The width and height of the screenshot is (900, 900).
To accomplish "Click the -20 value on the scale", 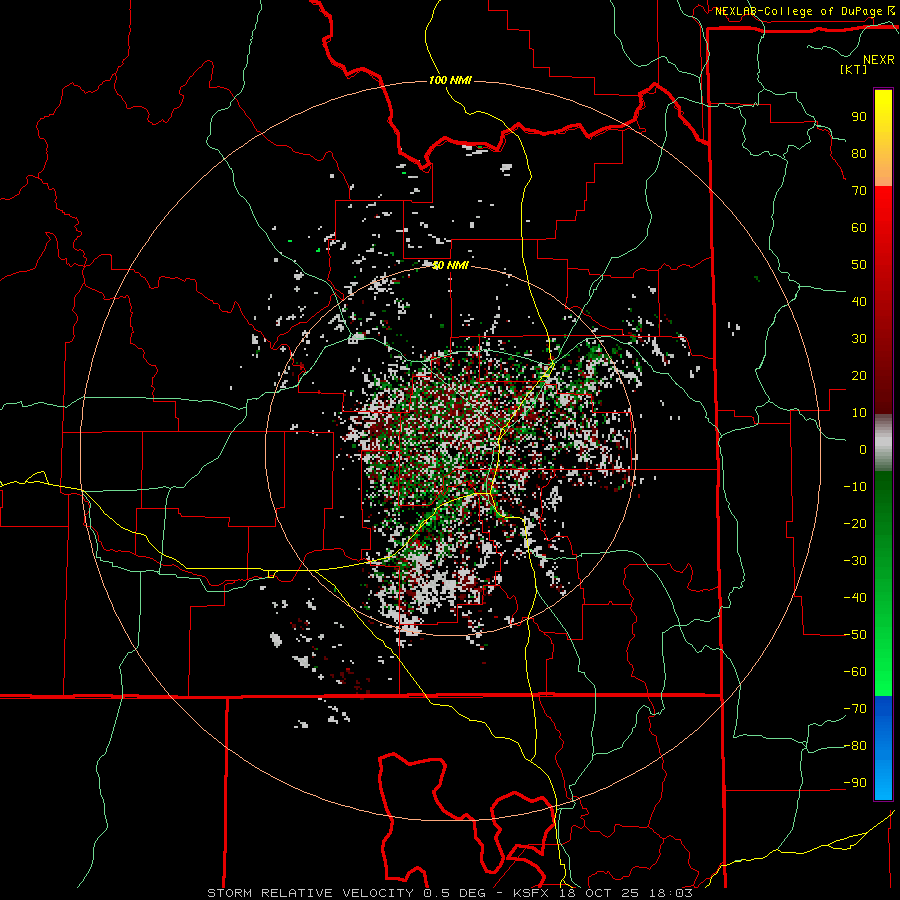I will point(855,523).
